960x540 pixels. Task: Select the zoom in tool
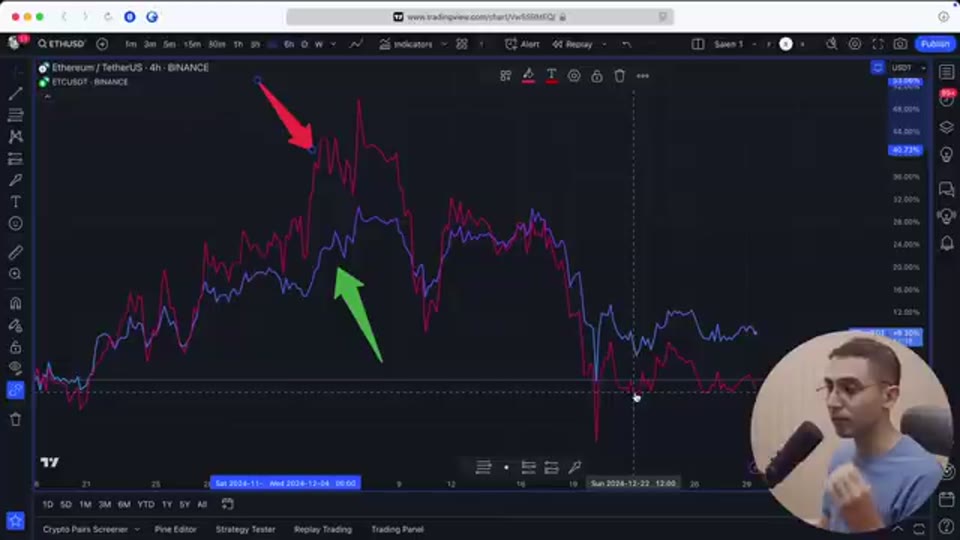pos(15,274)
